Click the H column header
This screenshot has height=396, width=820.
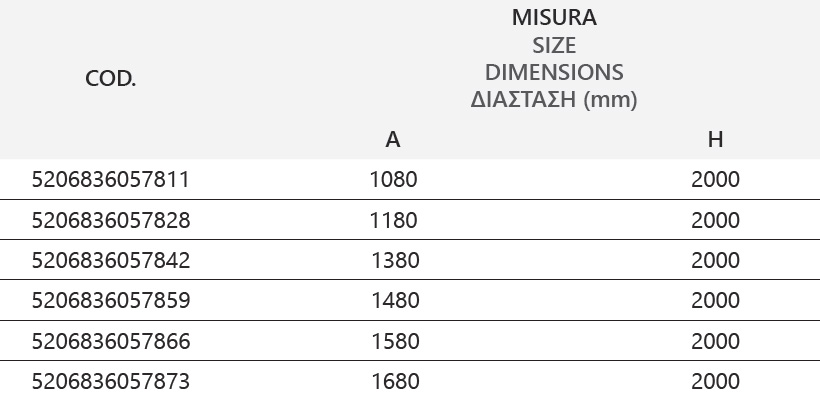(x=715, y=140)
